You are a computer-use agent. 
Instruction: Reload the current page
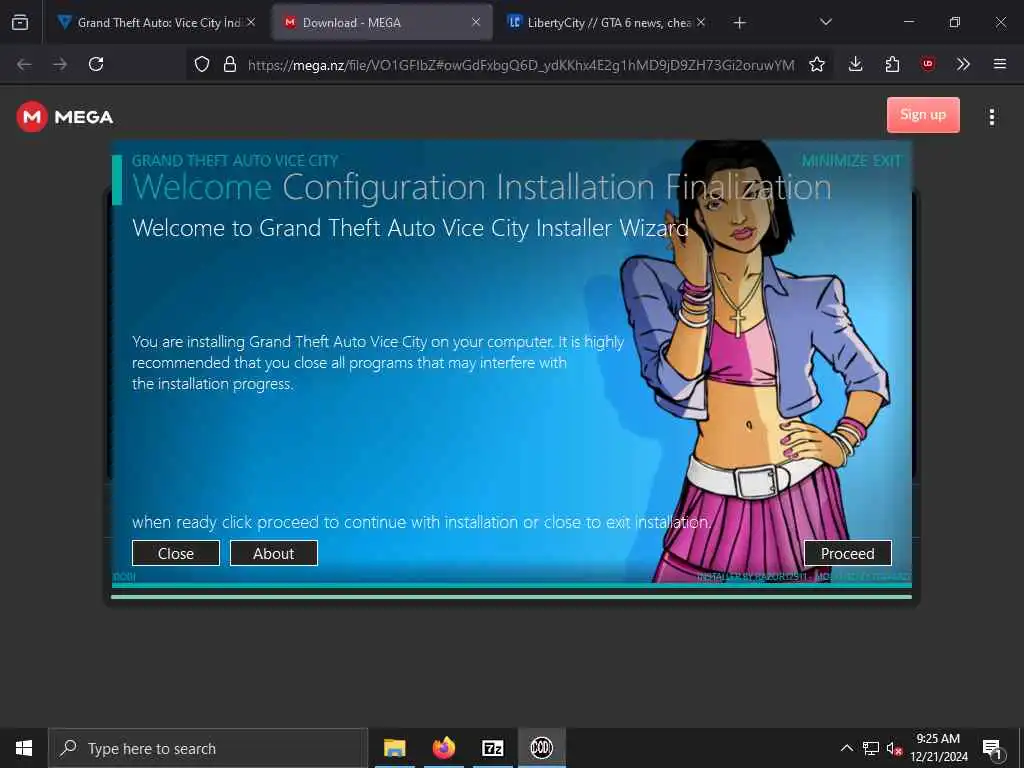click(x=96, y=64)
